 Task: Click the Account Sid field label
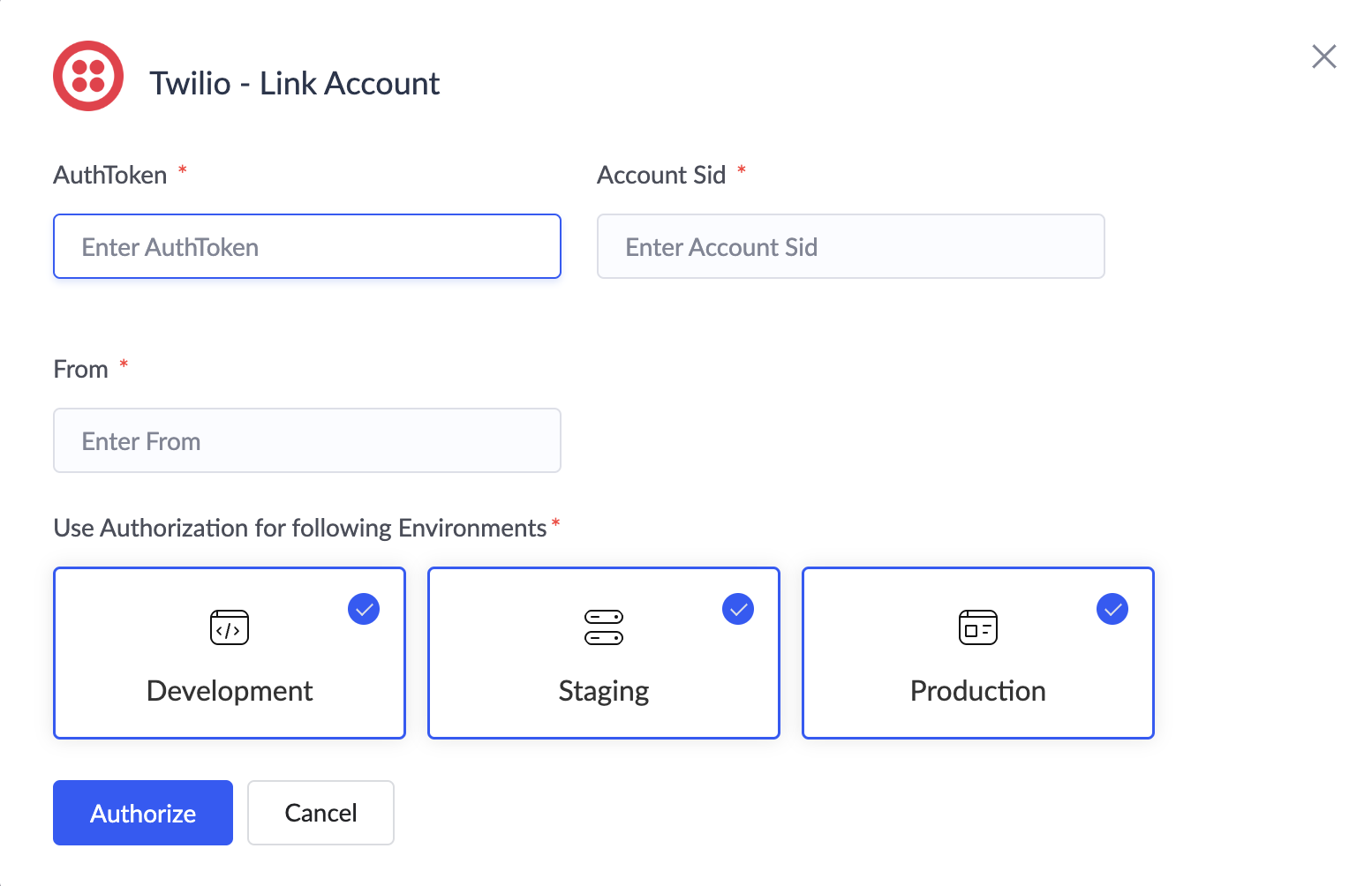(x=661, y=176)
